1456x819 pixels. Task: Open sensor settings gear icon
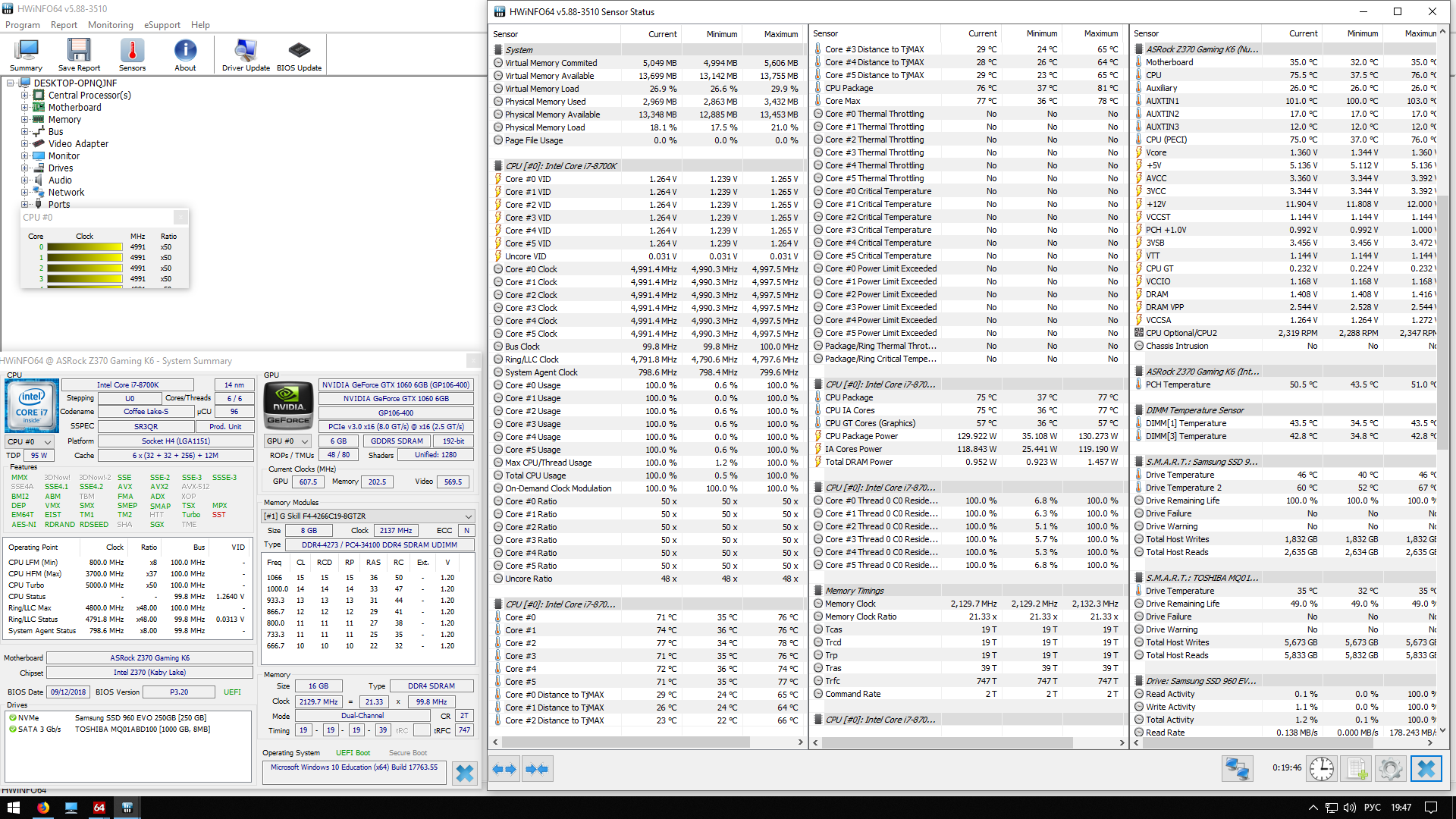tap(1390, 769)
